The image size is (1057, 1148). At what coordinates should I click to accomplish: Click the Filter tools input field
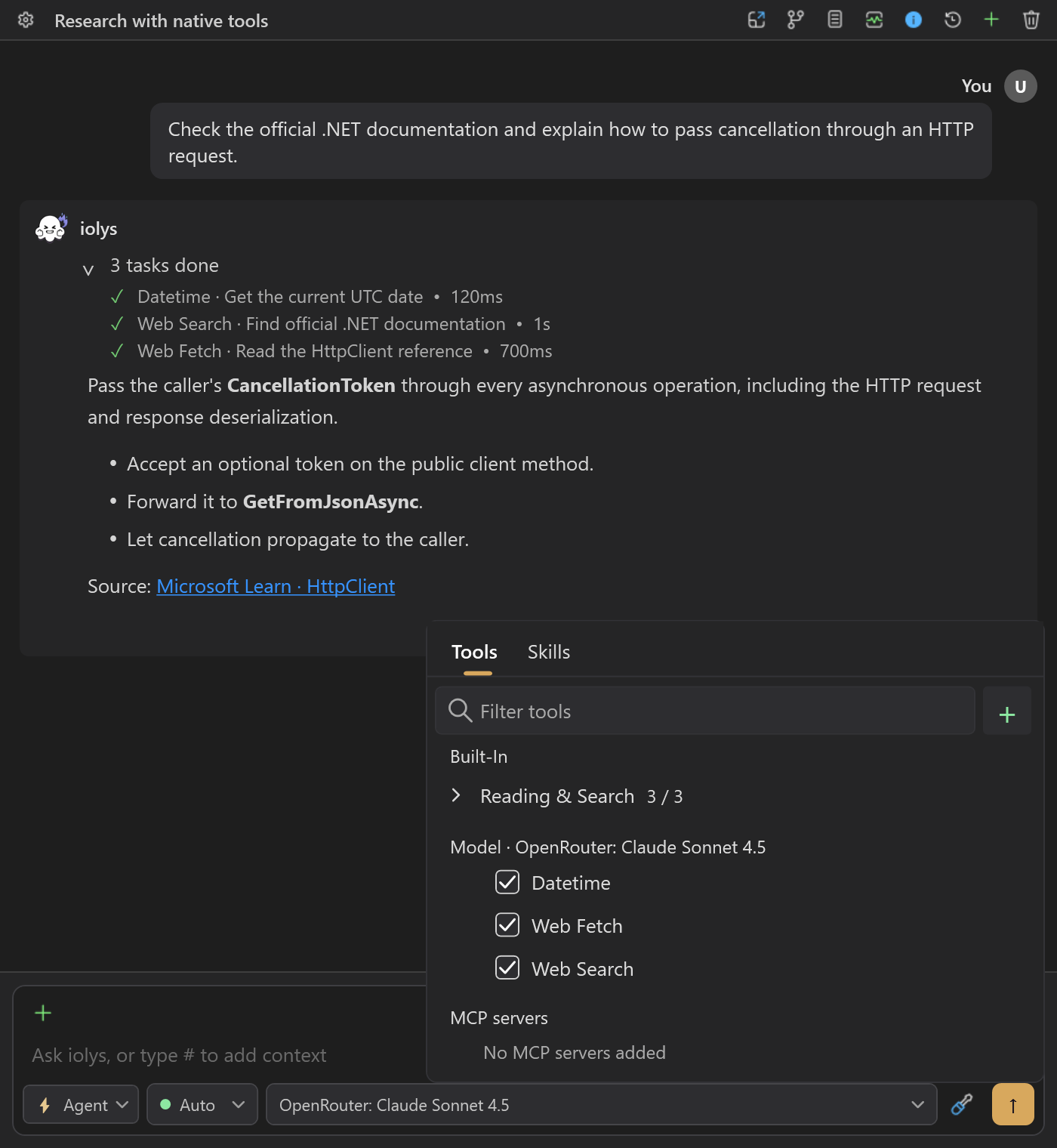(705, 711)
